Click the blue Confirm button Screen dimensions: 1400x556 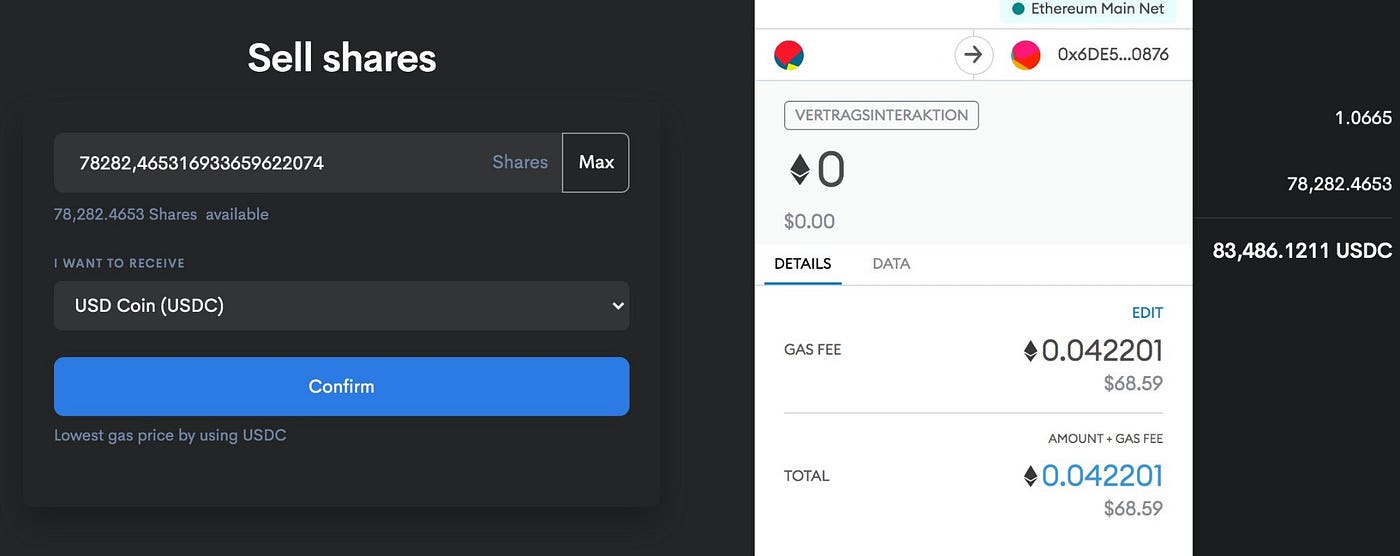341,386
